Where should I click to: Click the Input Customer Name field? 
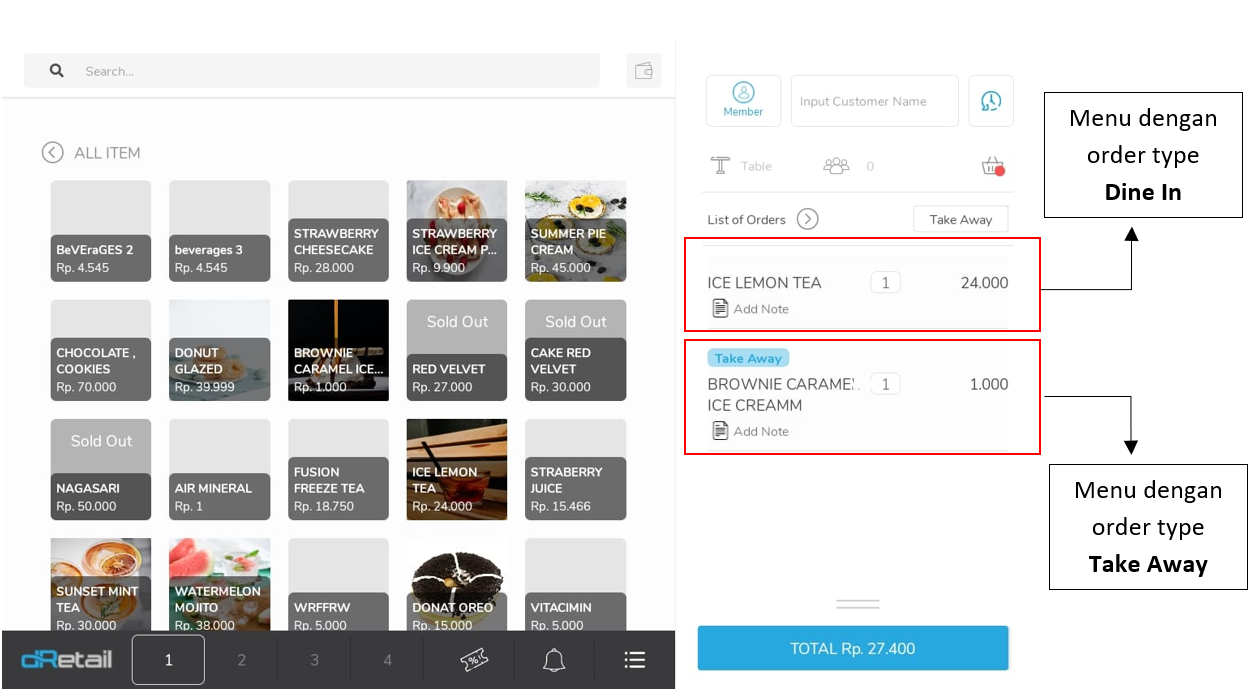pos(874,101)
